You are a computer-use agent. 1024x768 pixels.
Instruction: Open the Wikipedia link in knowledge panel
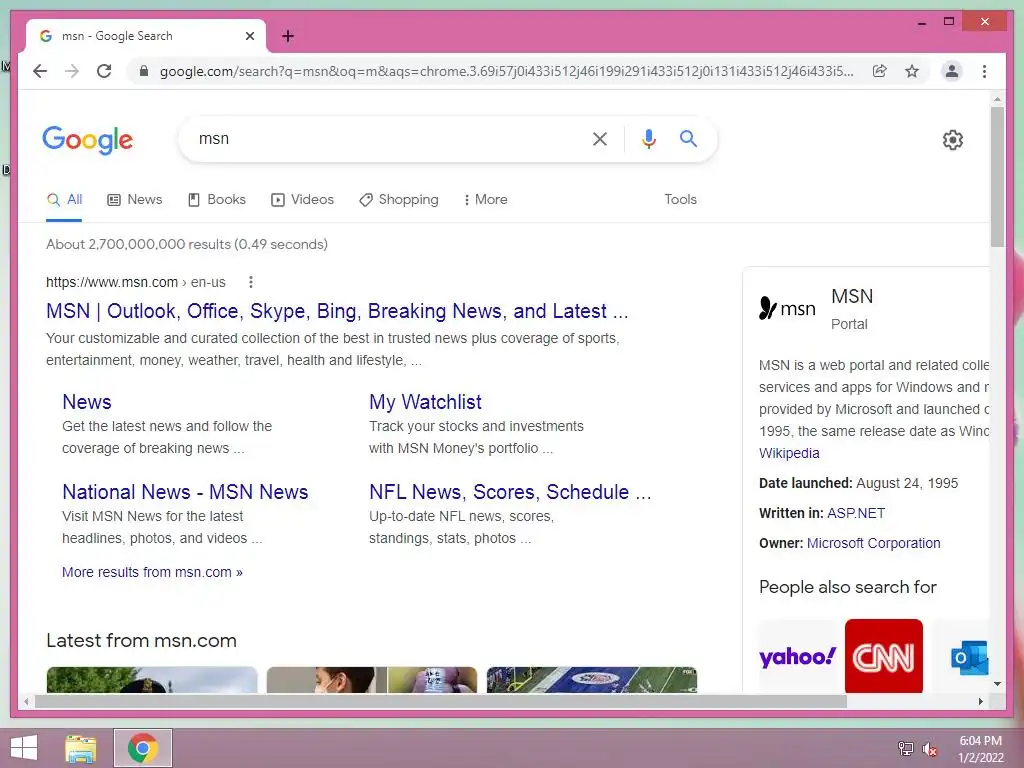789,453
